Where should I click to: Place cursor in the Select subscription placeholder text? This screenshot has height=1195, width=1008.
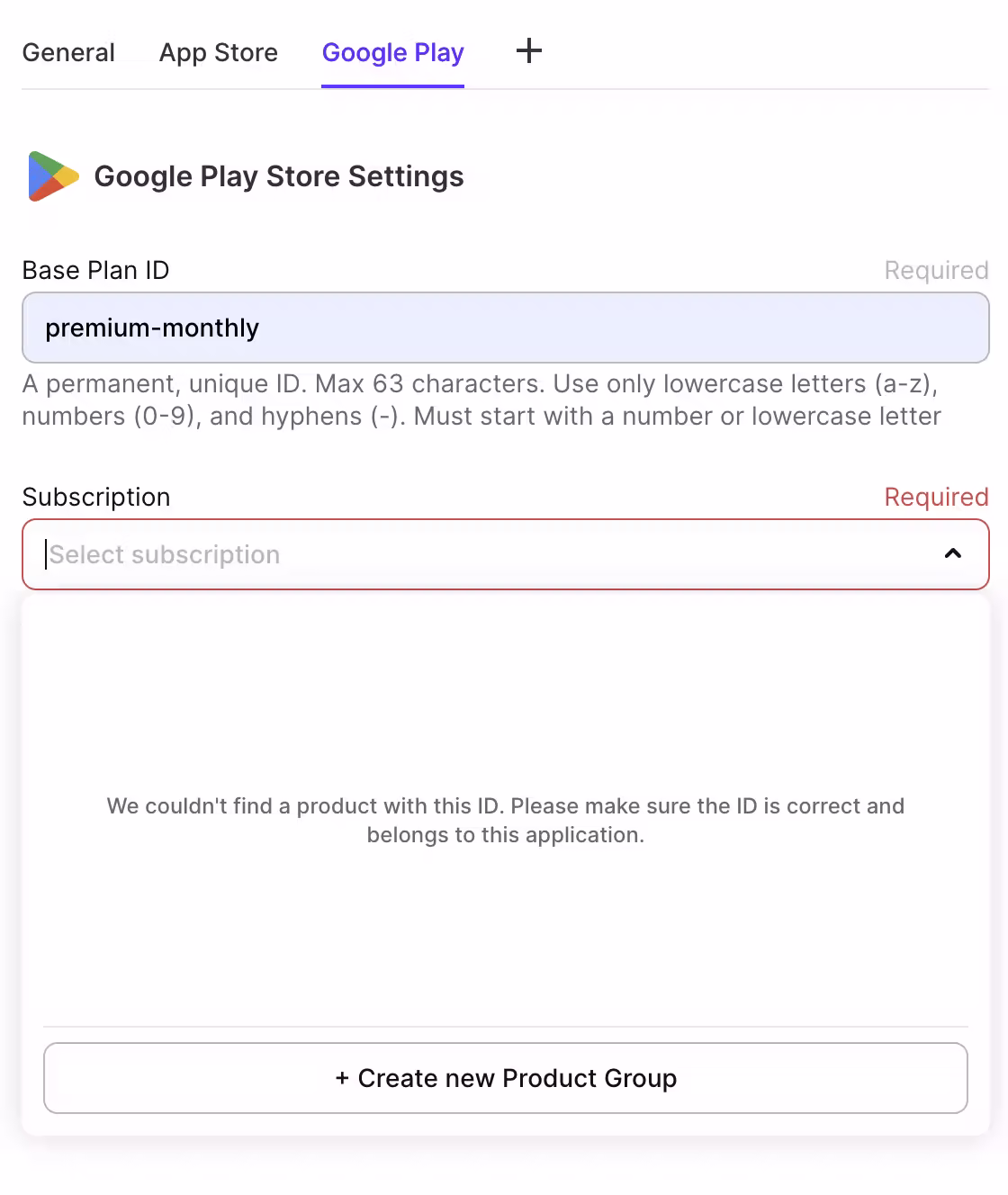(x=165, y=554)
